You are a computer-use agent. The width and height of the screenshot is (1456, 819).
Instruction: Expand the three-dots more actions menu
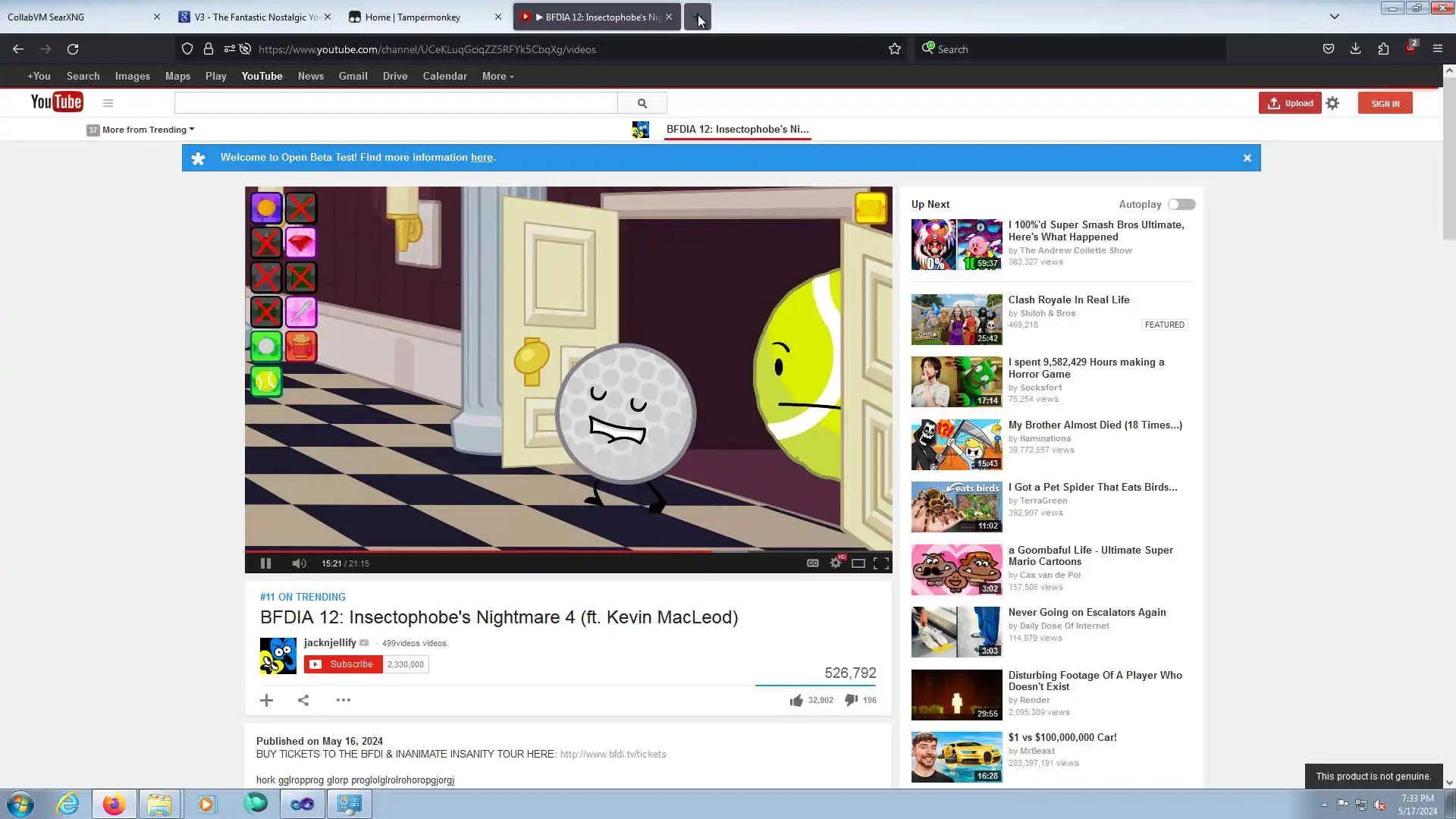pos(343,700)
